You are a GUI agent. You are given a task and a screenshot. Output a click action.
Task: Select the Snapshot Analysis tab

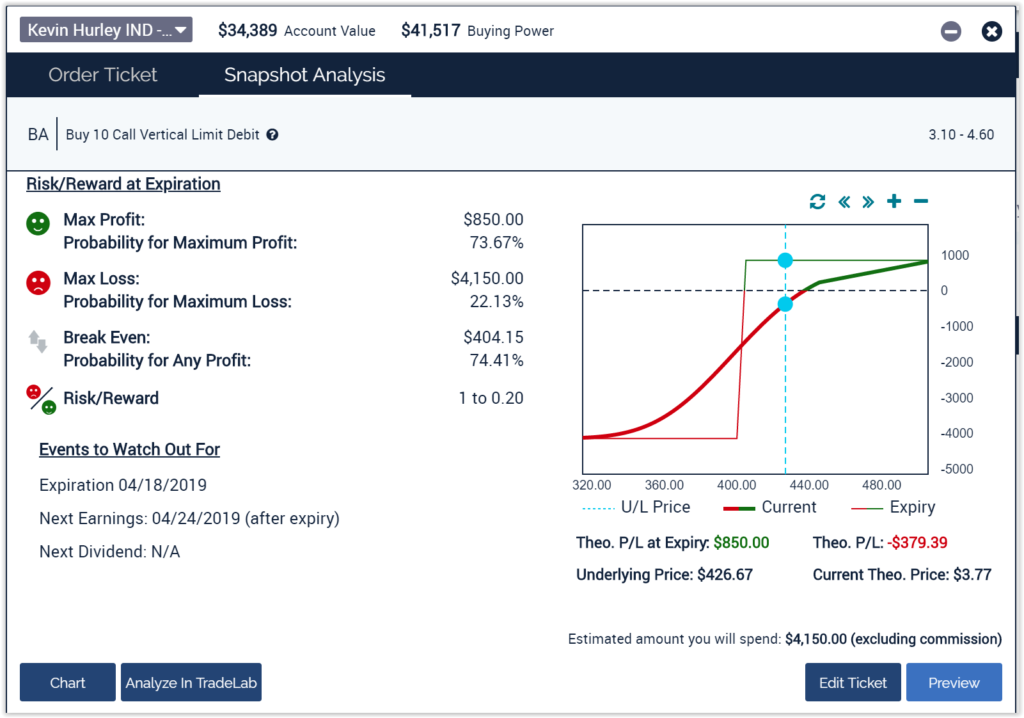[x=304, y=75]
